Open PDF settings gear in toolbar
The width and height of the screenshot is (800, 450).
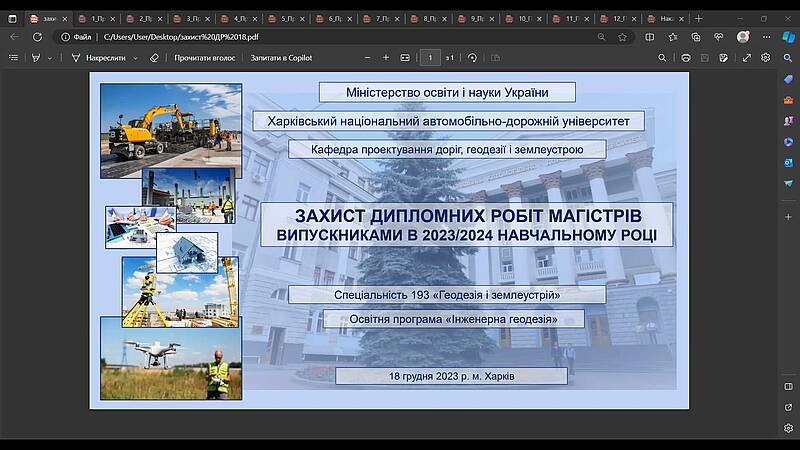click(x=765, y=58)
